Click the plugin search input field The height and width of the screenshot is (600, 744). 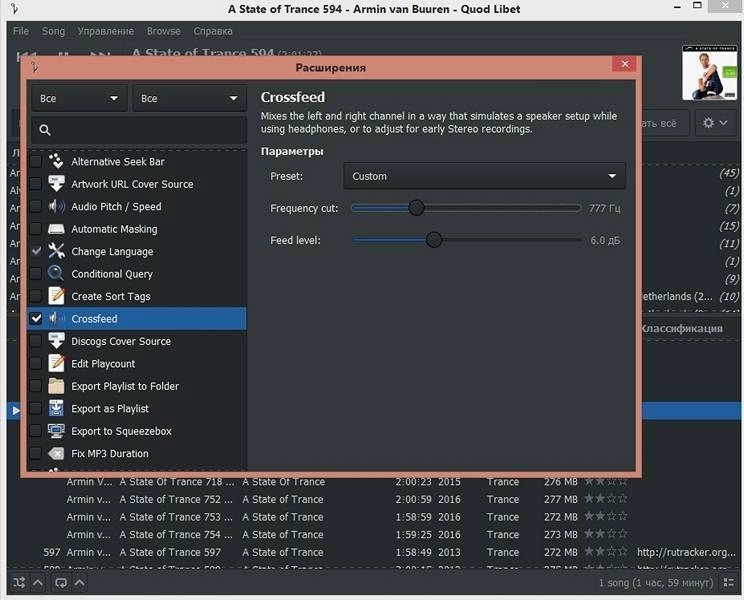tap(139, 130)
